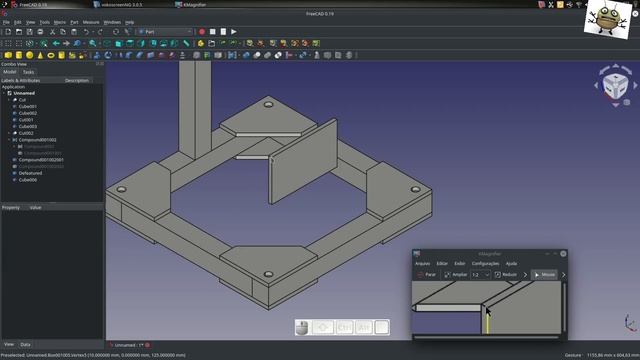Viewport: 640px width, 360px height.
Task: Create a new document
Action: point(8,32)
